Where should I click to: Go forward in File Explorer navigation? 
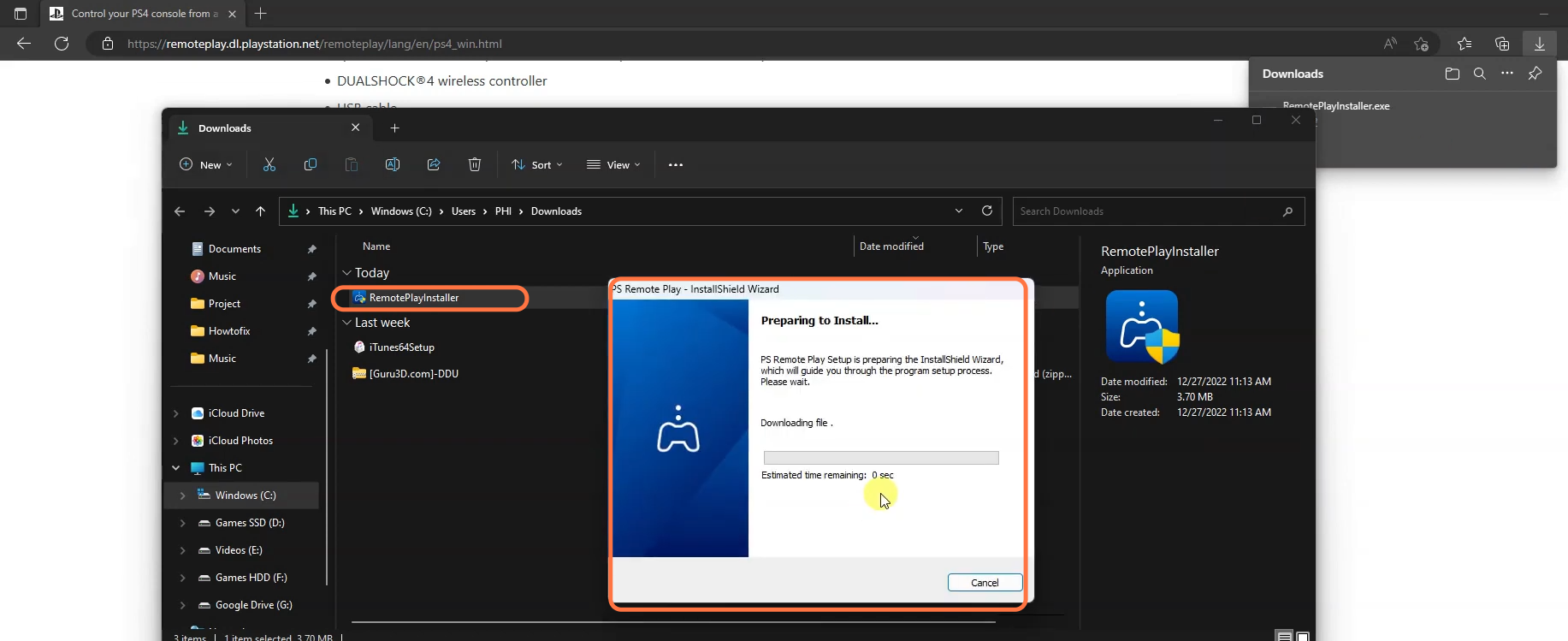pyautogui.click(x=210, y=211)
